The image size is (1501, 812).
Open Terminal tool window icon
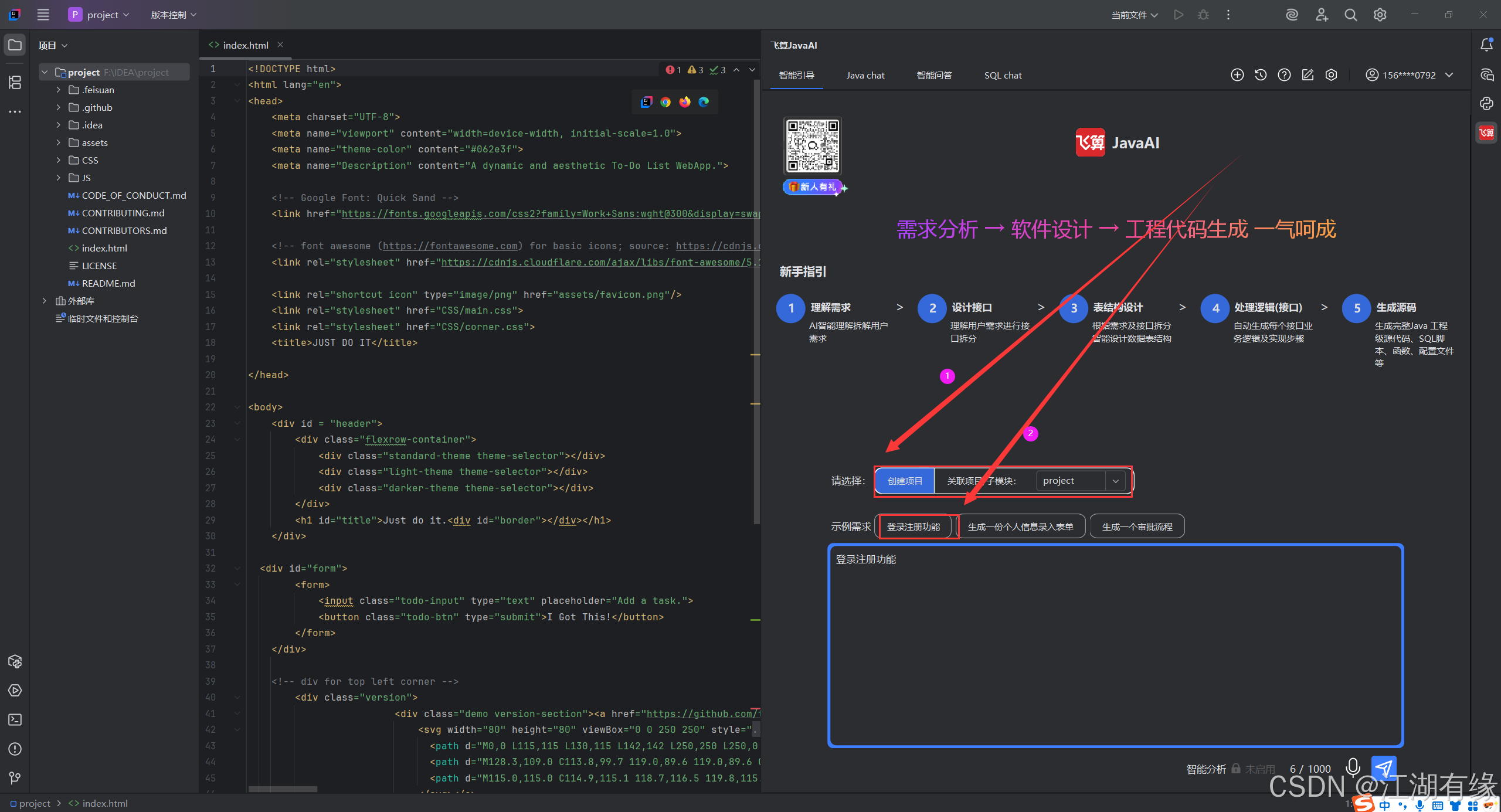[x=15, y=720]
